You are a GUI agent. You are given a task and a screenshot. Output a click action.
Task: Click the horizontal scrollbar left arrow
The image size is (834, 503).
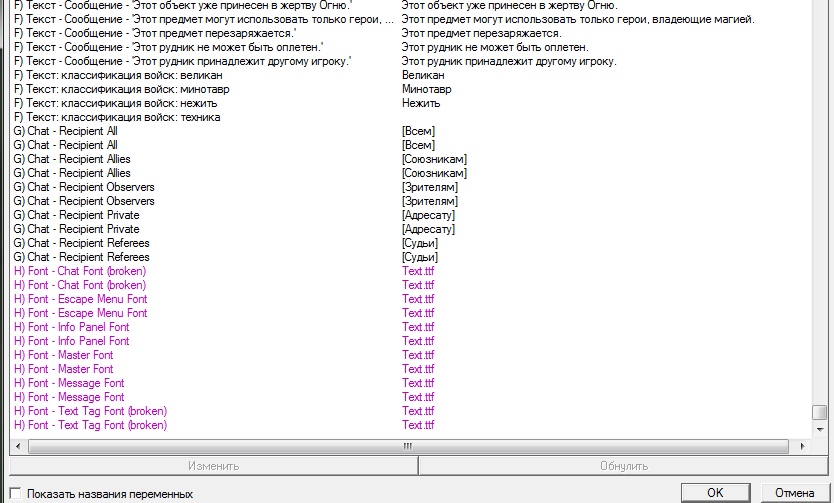18,446
